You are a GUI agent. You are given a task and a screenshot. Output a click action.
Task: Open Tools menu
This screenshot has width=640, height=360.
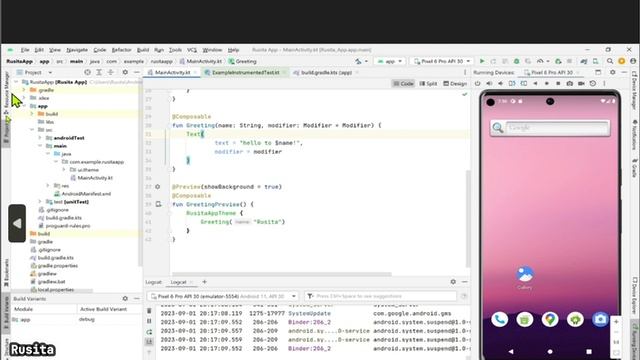pyautogui.click(x=175, y=50)
